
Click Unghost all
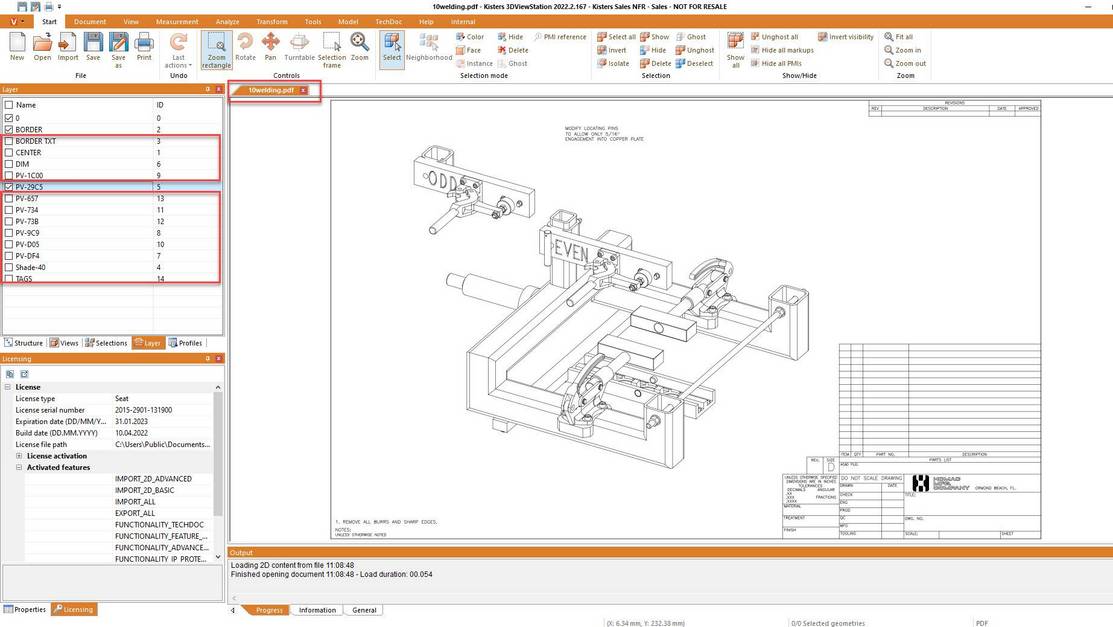774,37
